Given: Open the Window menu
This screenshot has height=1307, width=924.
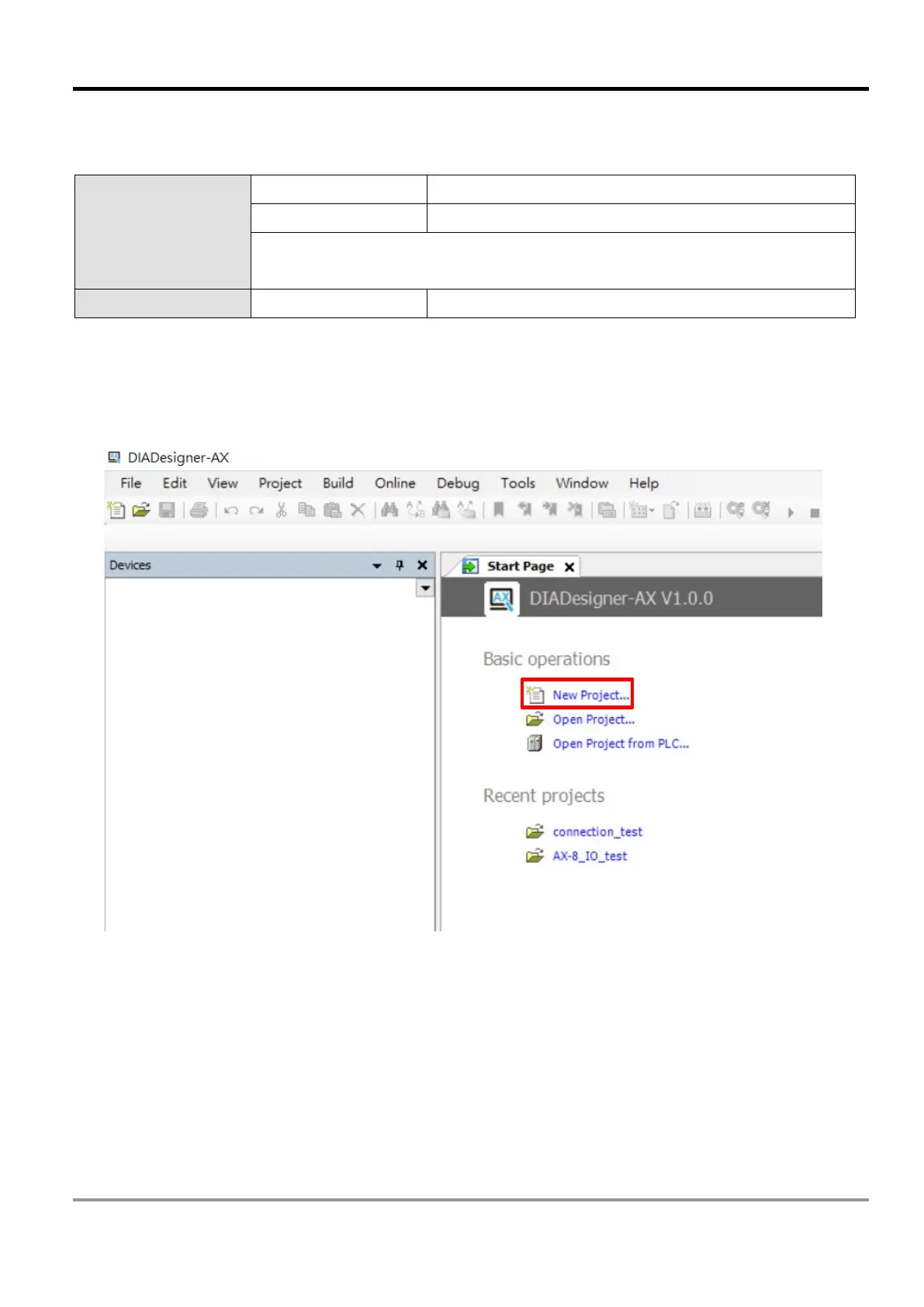Looking at the screenshot, I should (x=582, y=483).
